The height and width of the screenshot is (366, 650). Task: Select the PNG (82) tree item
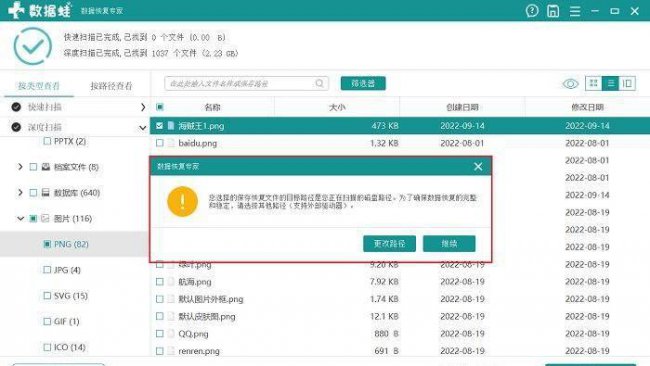point(71,244)
